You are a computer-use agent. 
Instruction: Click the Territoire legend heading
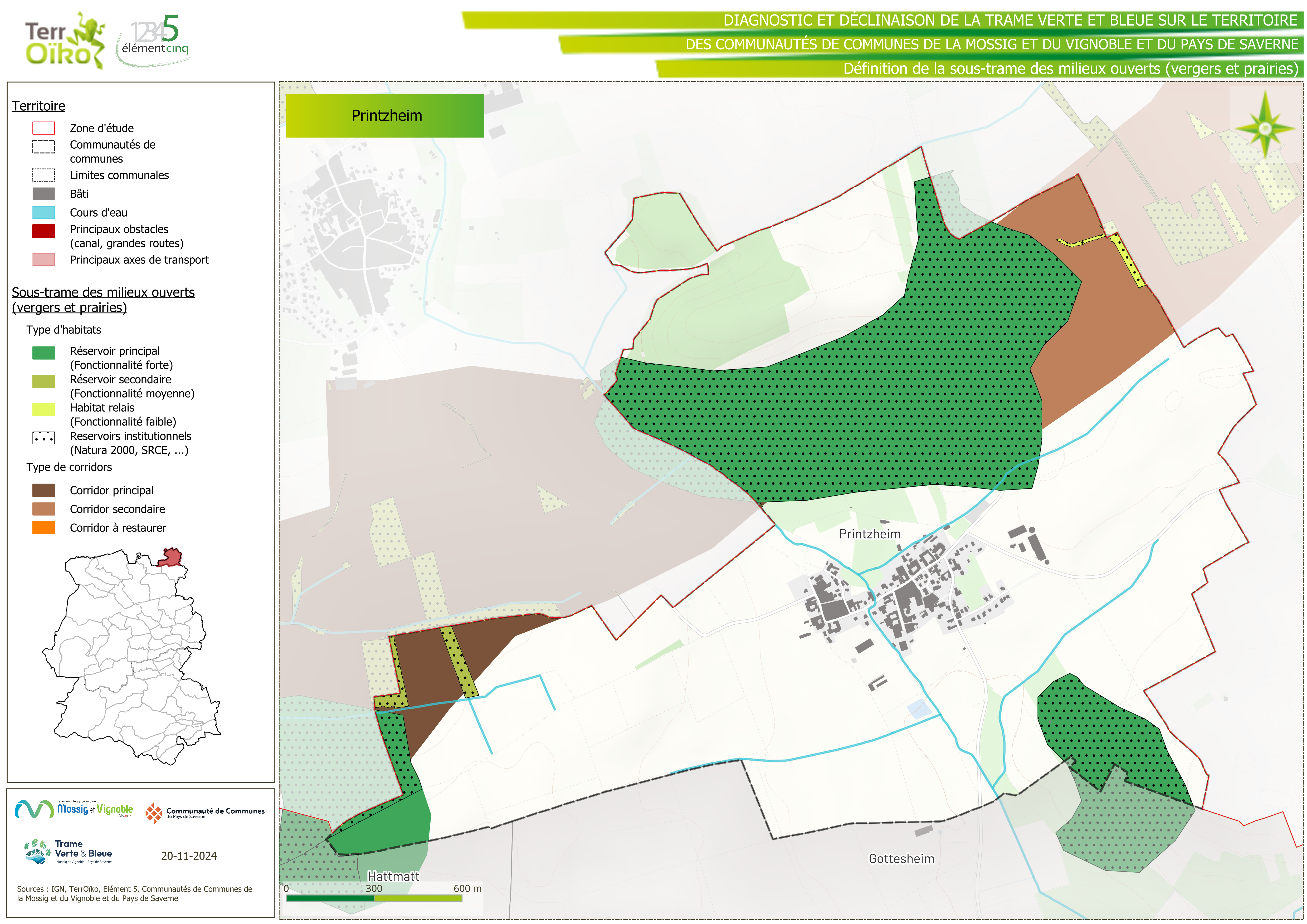point(39,106)
